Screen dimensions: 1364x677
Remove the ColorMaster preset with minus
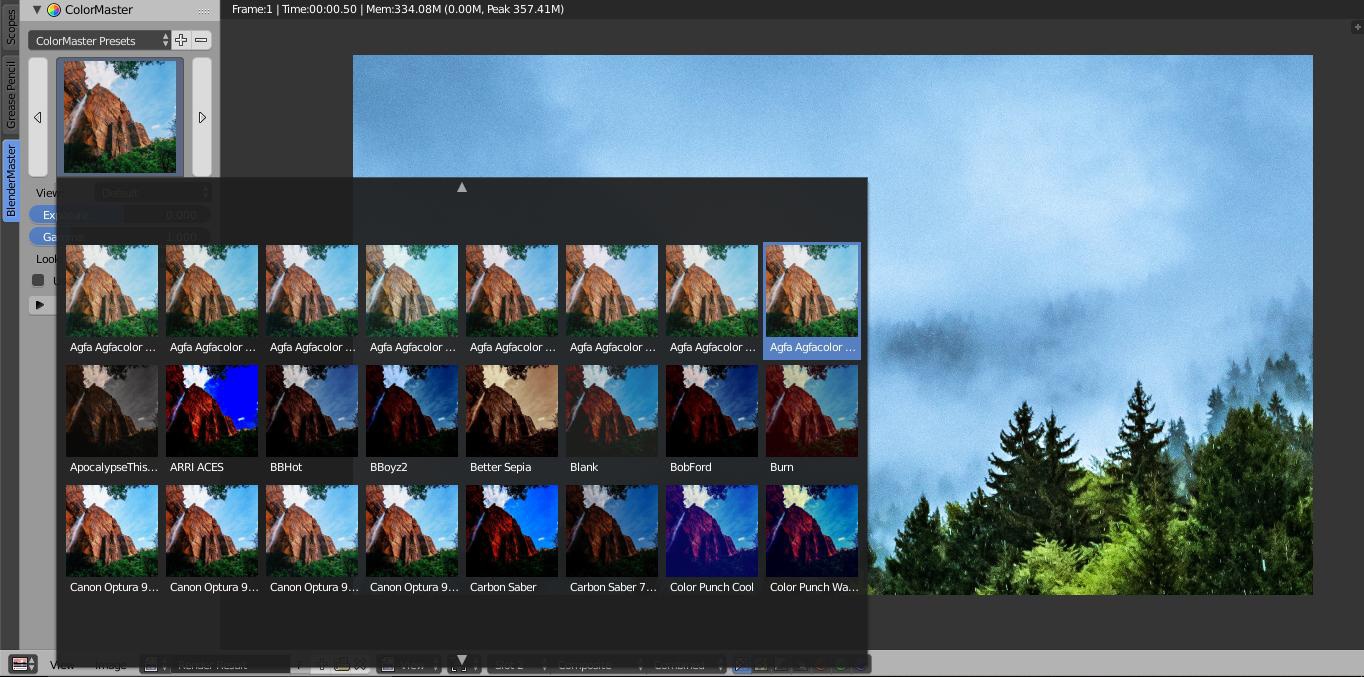[x=201, y=40]
